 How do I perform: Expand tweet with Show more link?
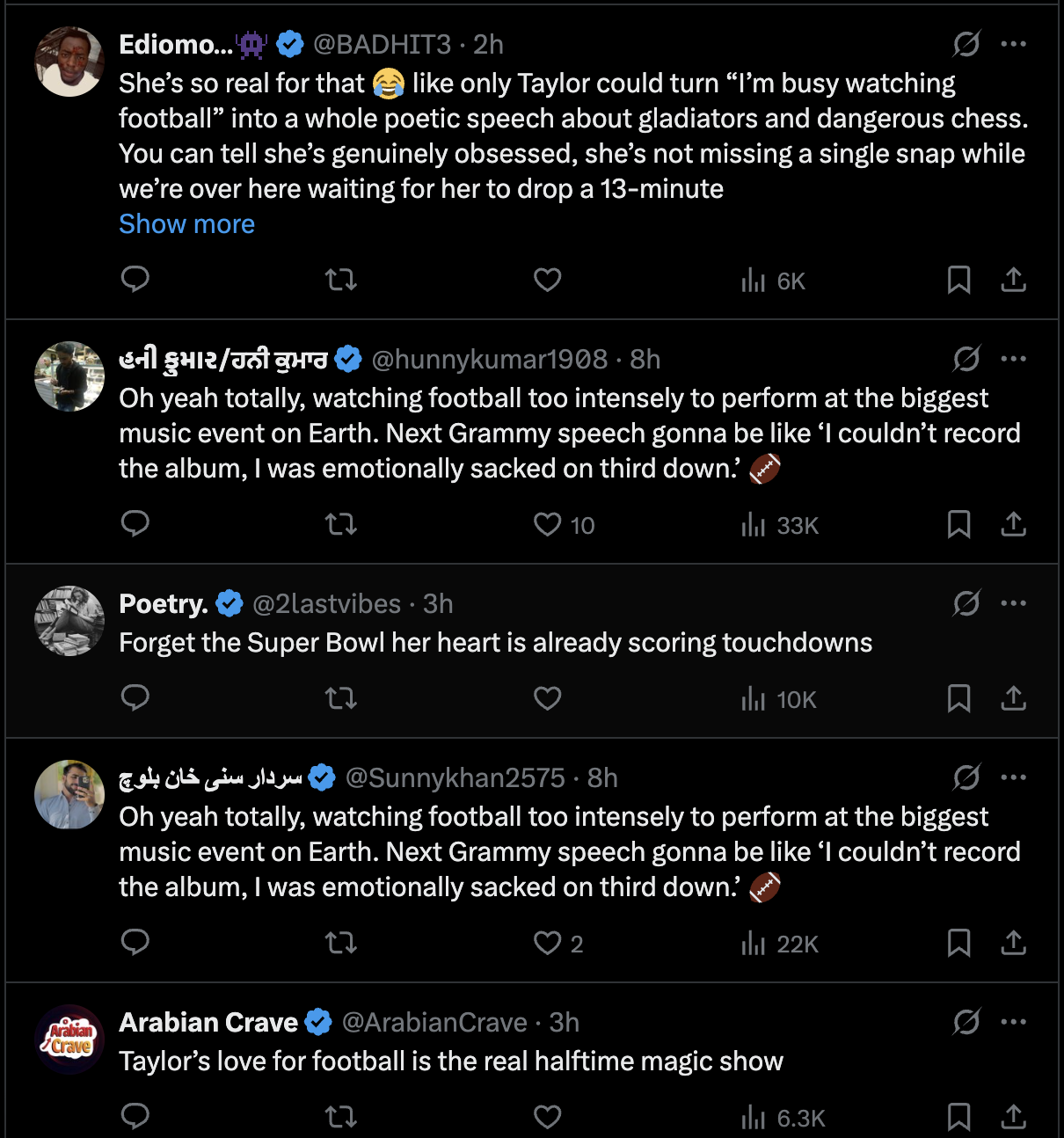(x=186, y=224)
